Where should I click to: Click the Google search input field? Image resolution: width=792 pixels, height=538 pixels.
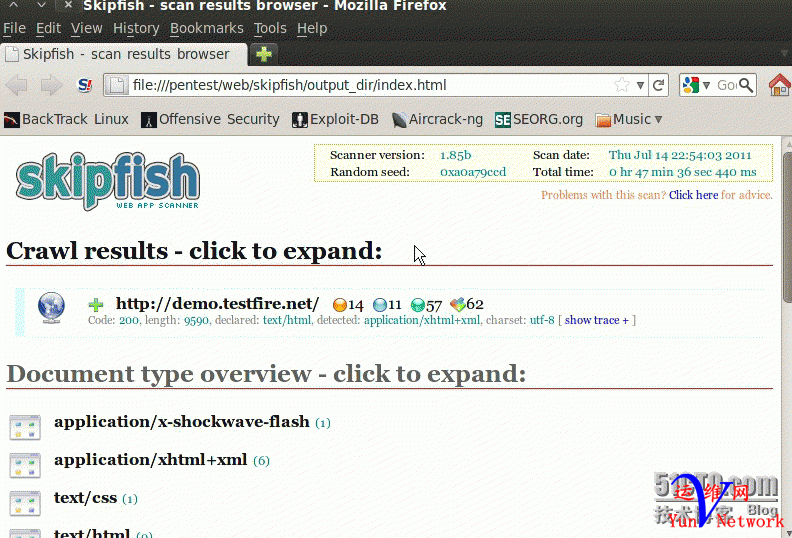coord(726,85)
